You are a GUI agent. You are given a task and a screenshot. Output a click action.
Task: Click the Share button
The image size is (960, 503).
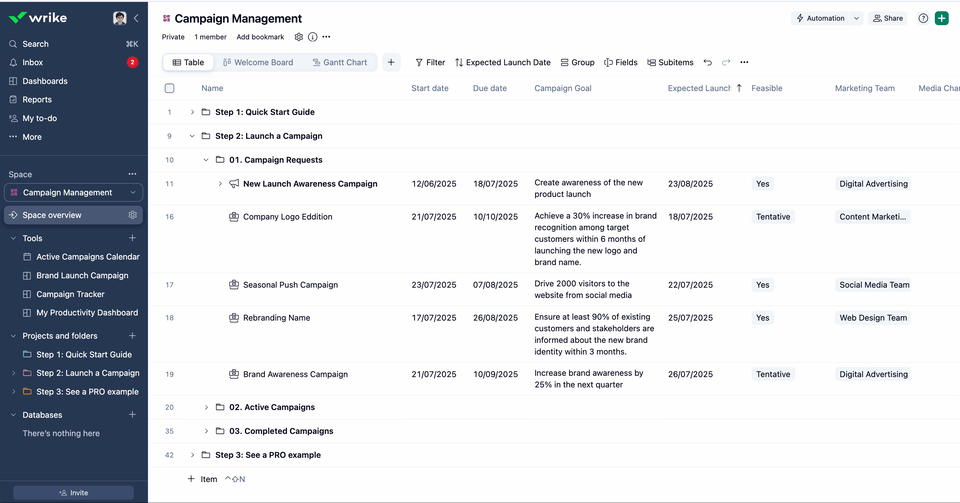pos(887,18)
